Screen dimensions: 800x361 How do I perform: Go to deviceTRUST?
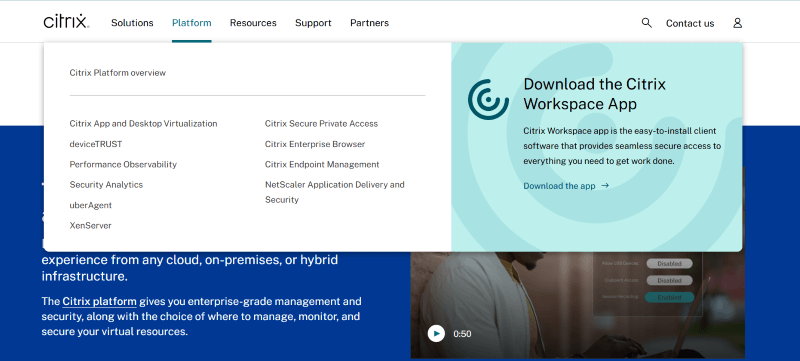(x=96, y=144)
